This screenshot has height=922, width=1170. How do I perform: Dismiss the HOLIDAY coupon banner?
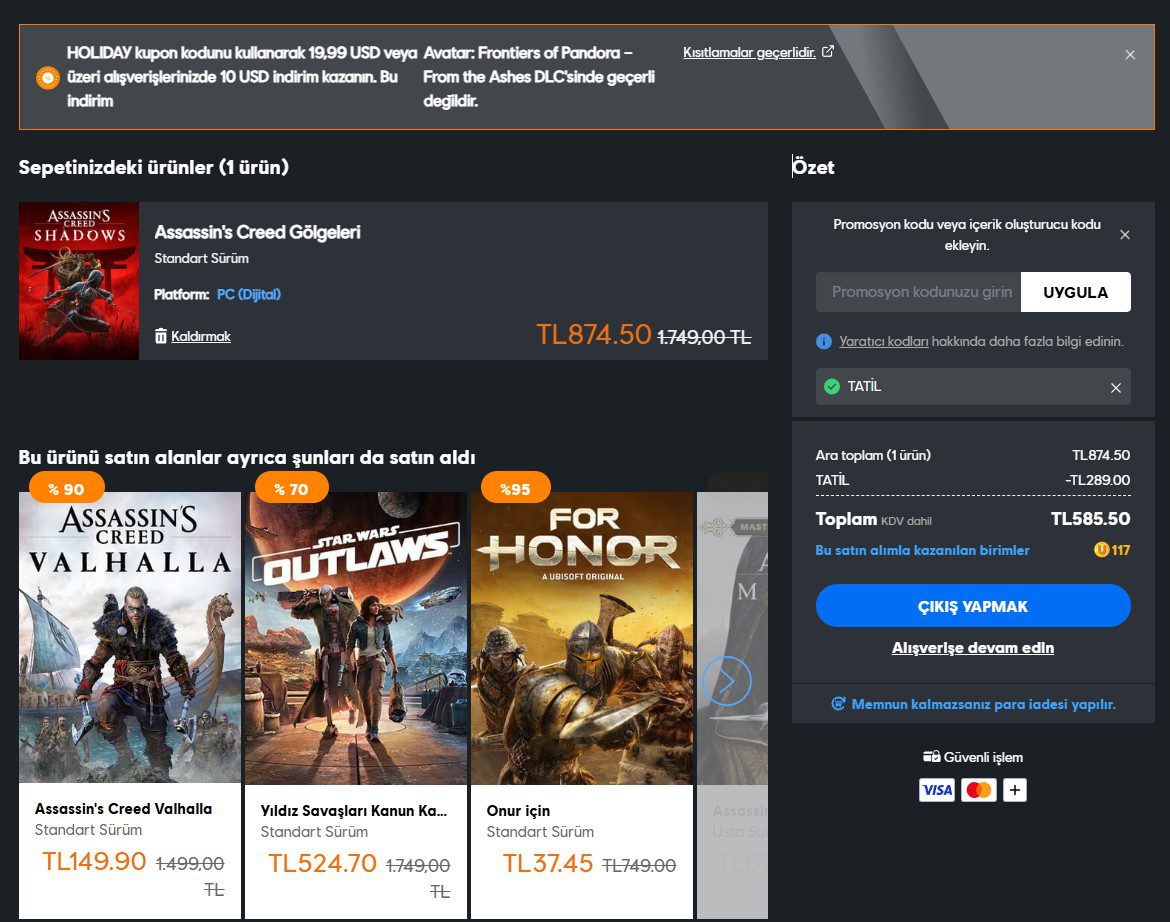coord(1130,55)
